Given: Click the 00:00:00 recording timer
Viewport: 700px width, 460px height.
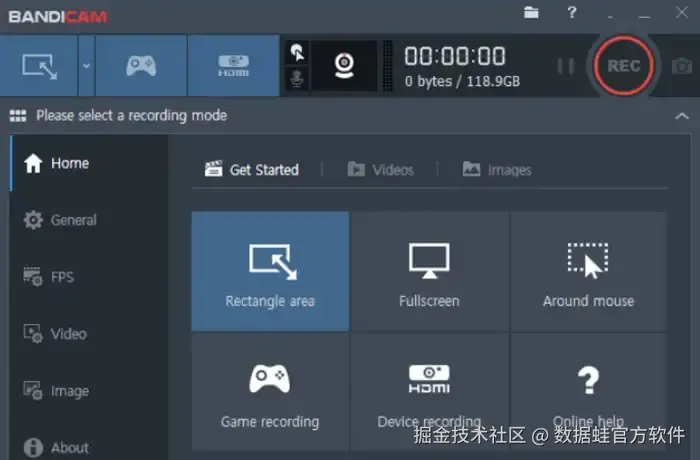Looking at the screenshot, I should [455, 56].
